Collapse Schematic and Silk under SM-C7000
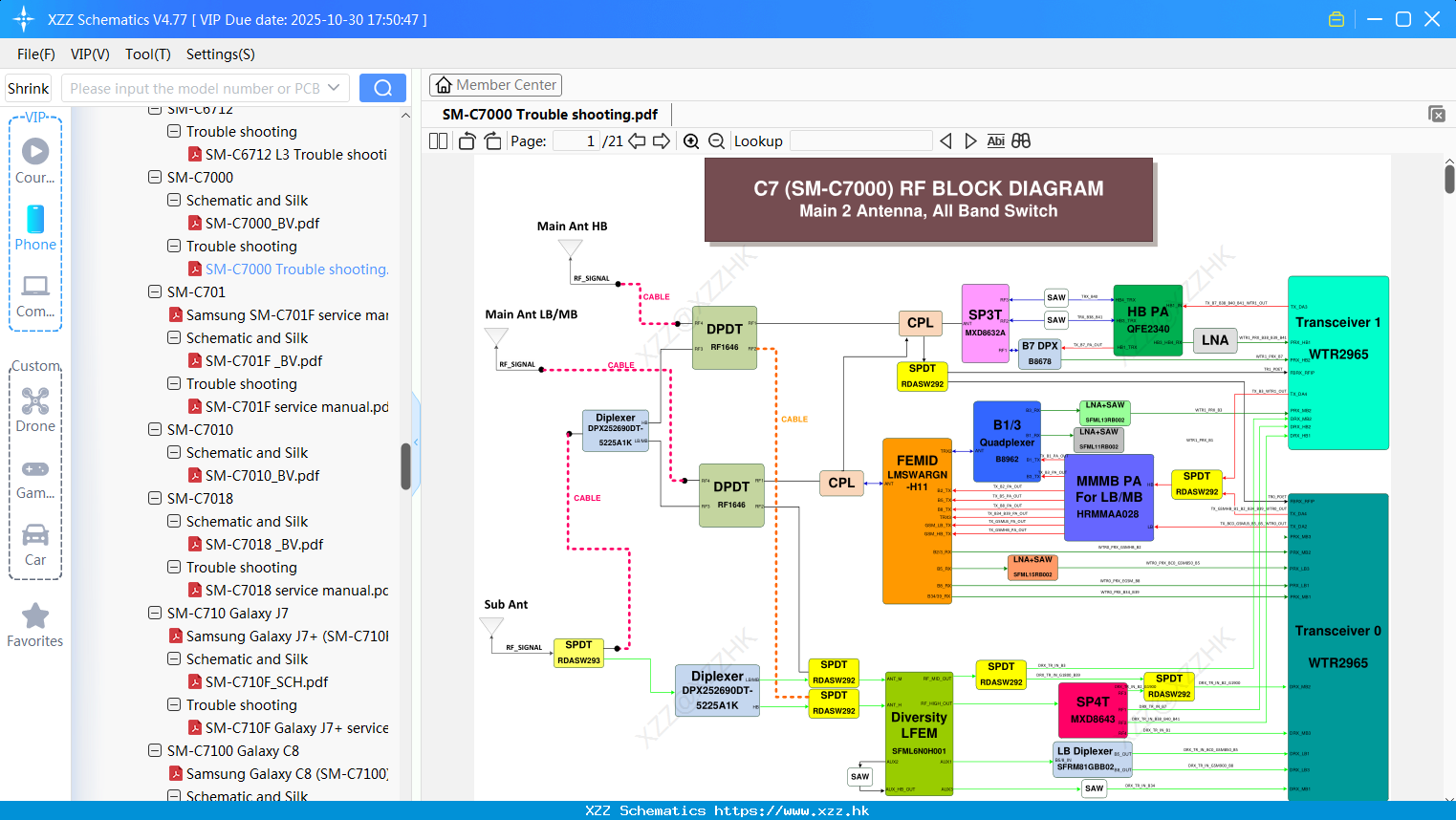This screenshot has width=1456, height=820. click(174, 200)
